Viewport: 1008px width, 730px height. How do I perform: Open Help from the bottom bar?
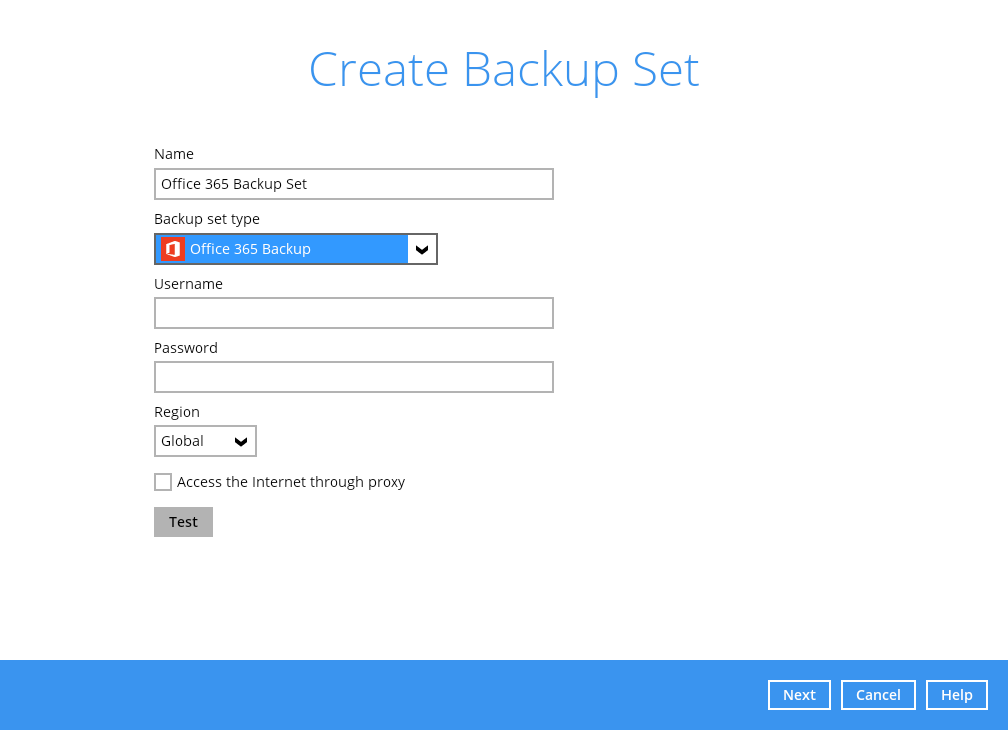coord(957,695)
